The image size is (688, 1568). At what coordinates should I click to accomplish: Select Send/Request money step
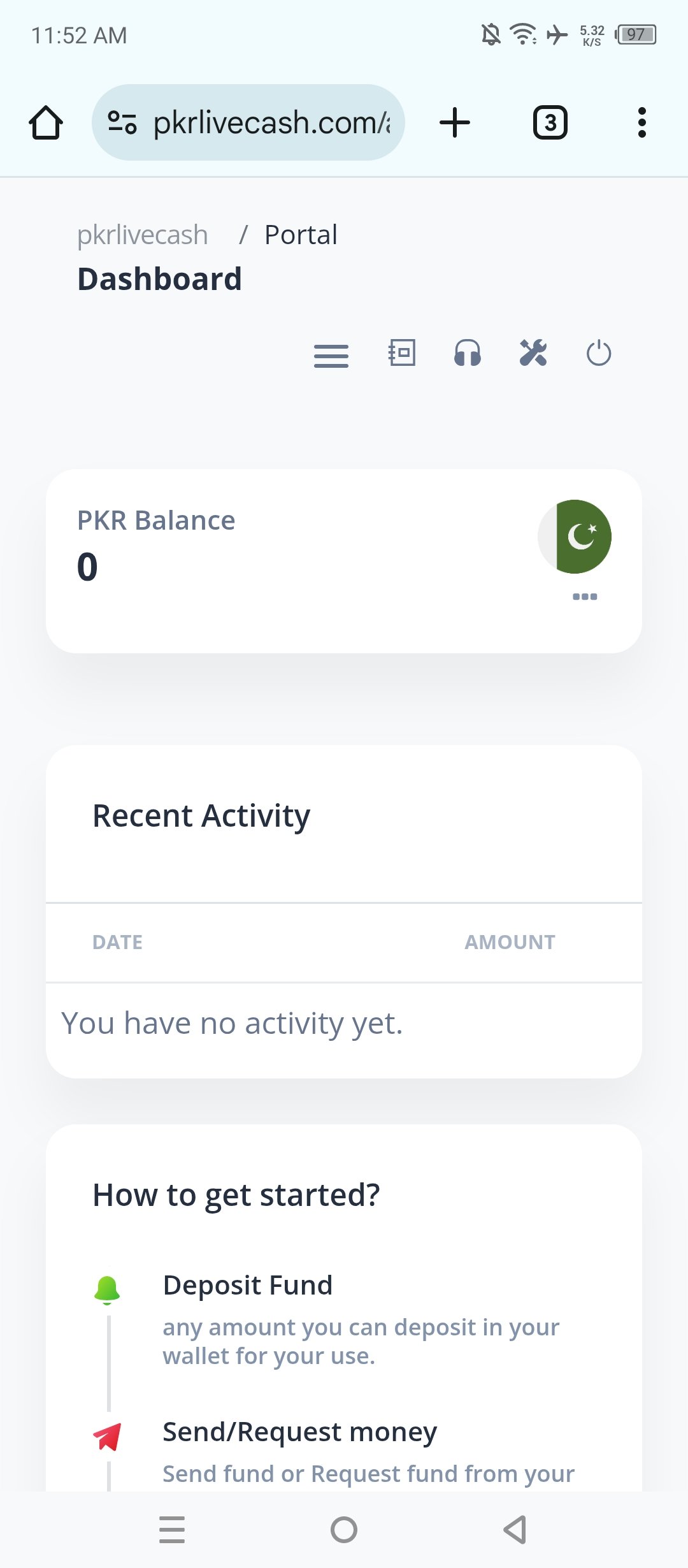click(300, 1432)
